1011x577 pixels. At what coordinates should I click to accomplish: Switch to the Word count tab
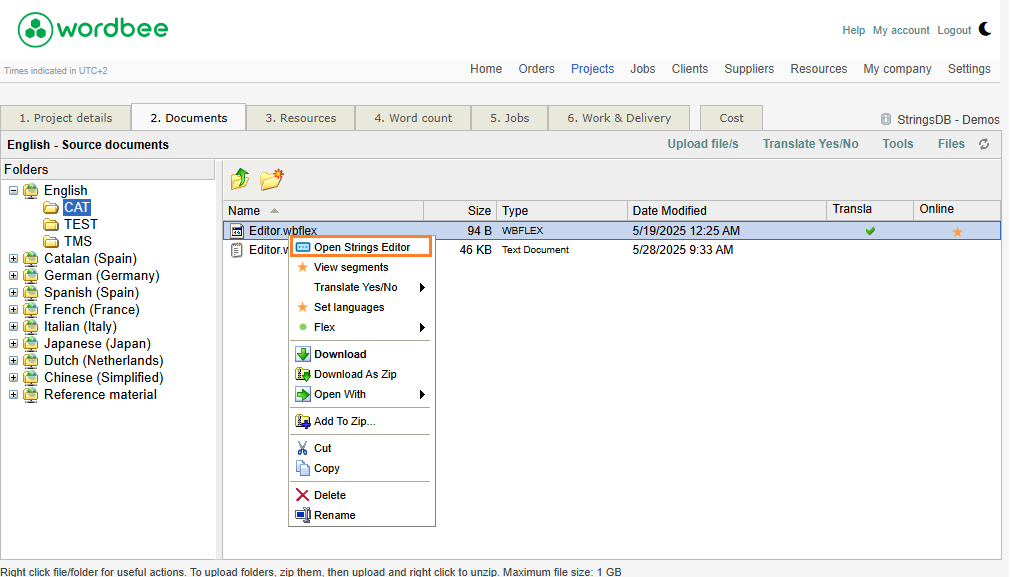coord(413,118)
